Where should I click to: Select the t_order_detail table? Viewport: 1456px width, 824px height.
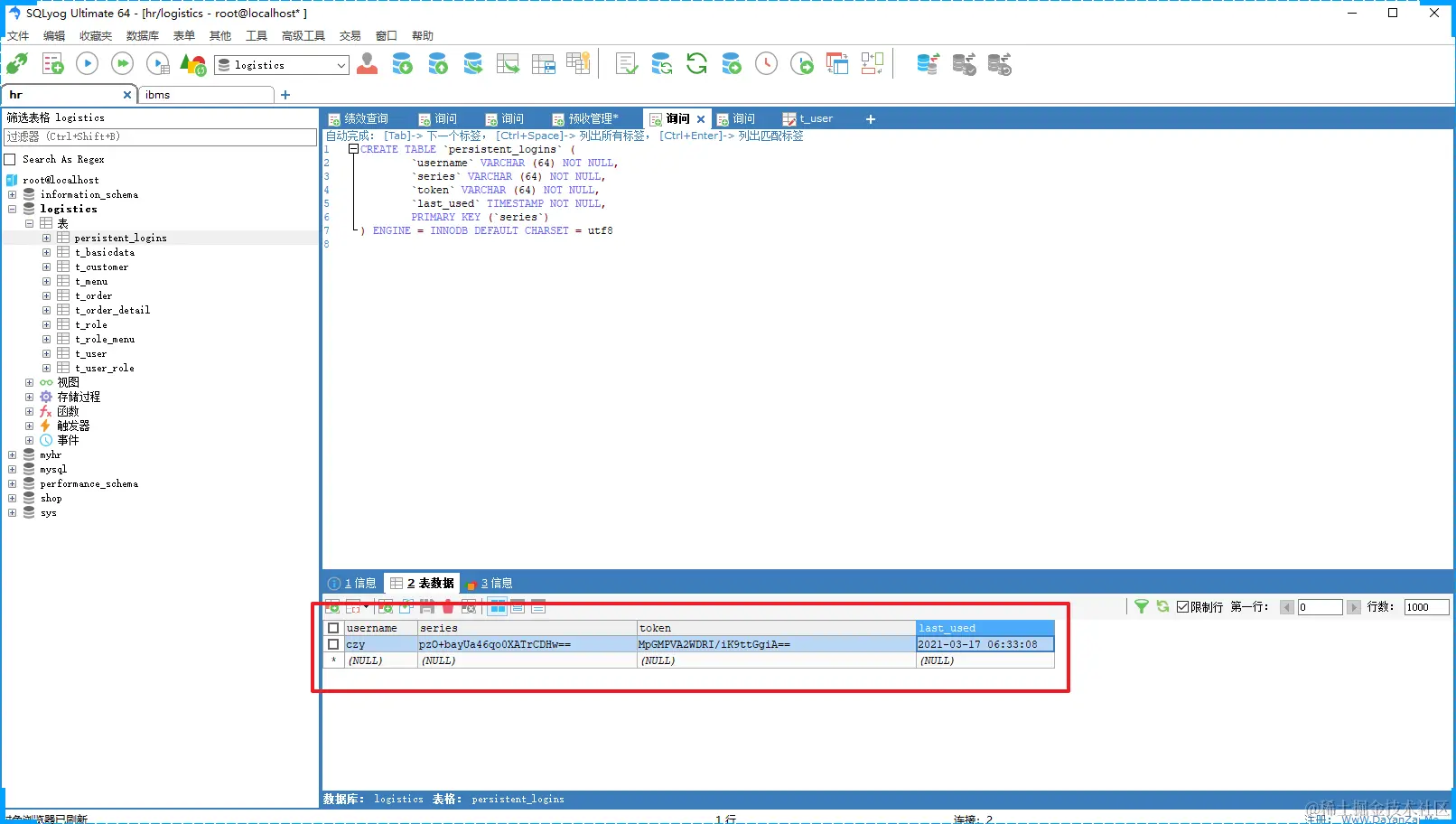(113, 310)
